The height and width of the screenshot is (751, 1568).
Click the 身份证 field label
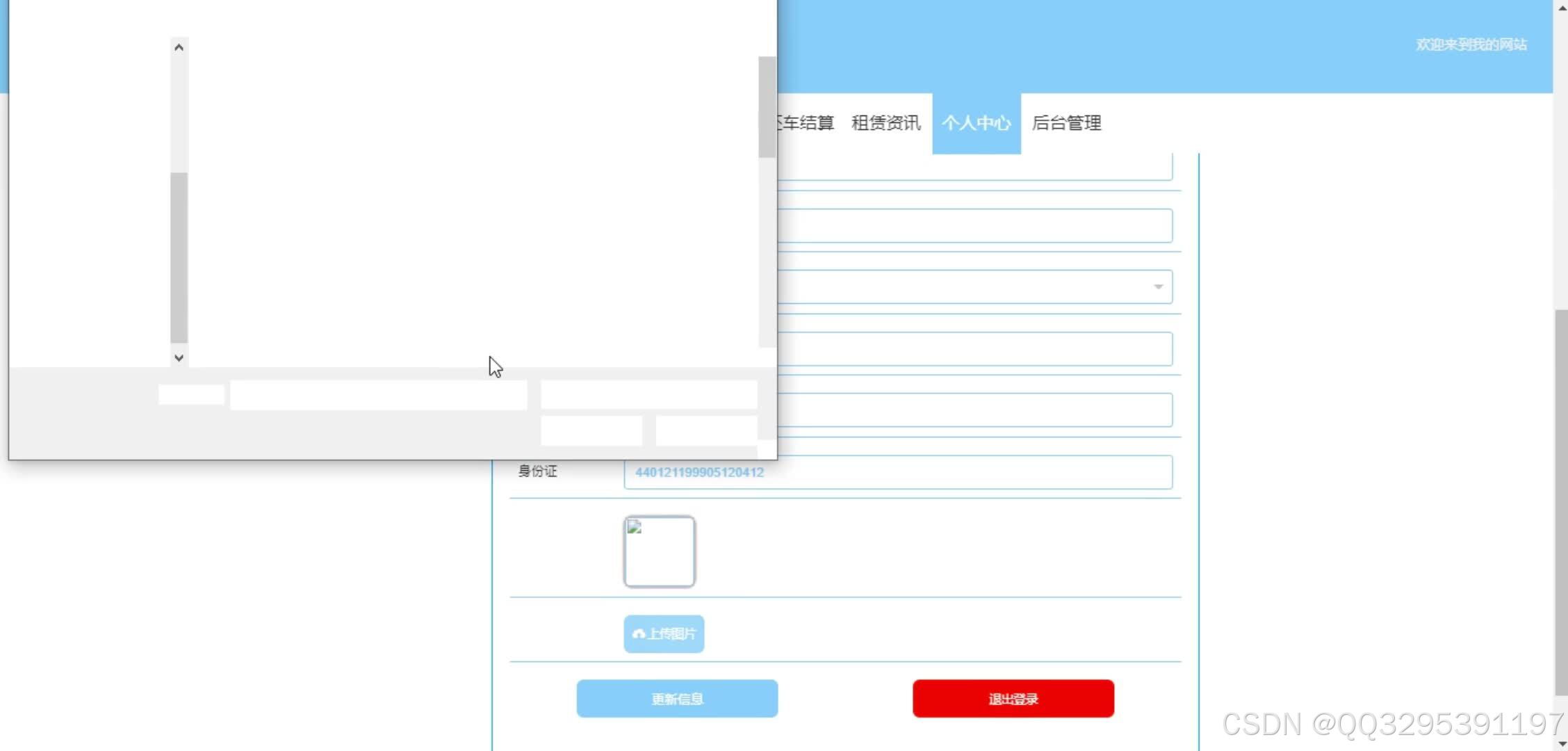[x=537, y=471]
